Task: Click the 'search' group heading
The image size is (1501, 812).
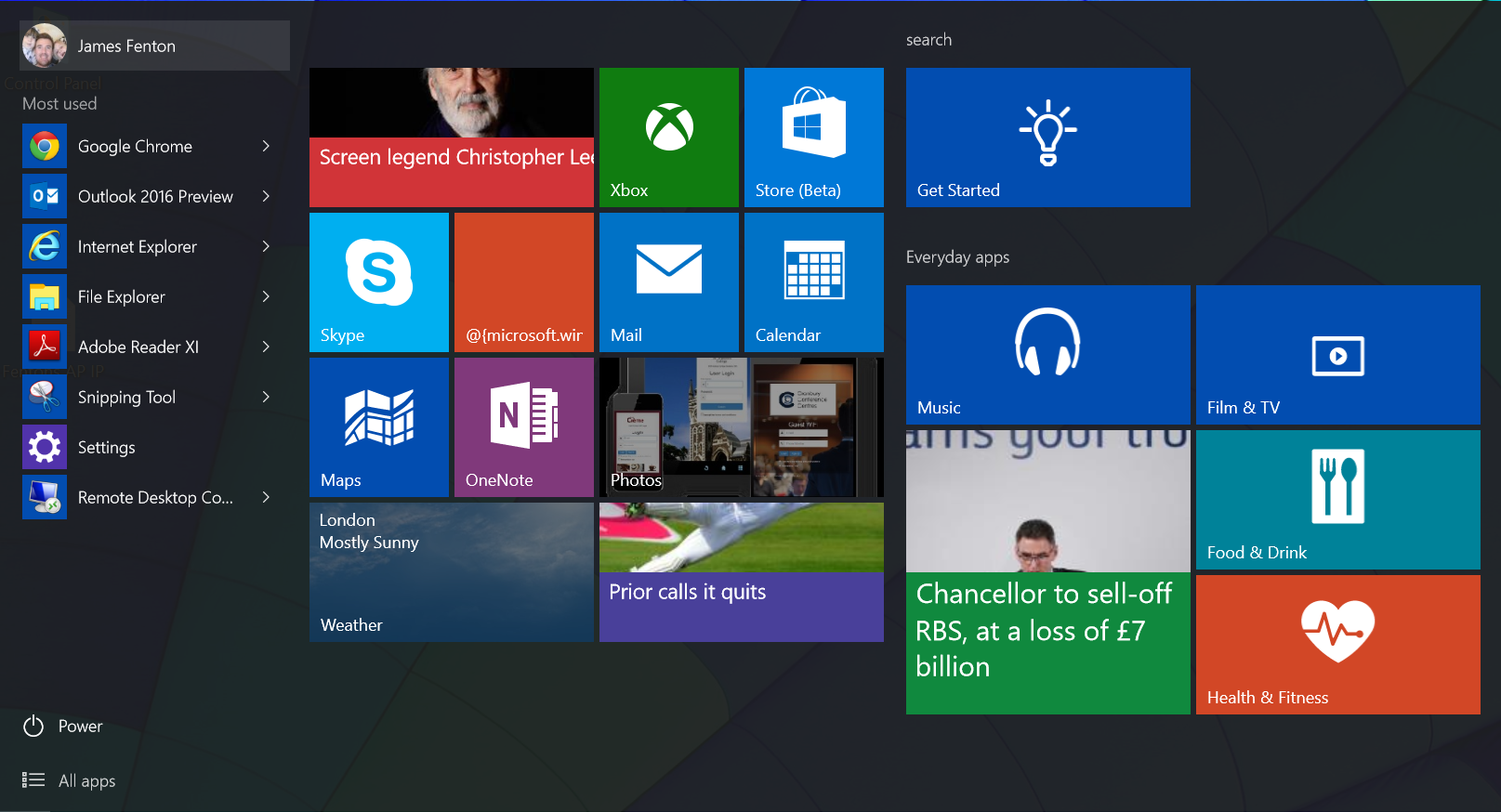Action: pos(928,40)
